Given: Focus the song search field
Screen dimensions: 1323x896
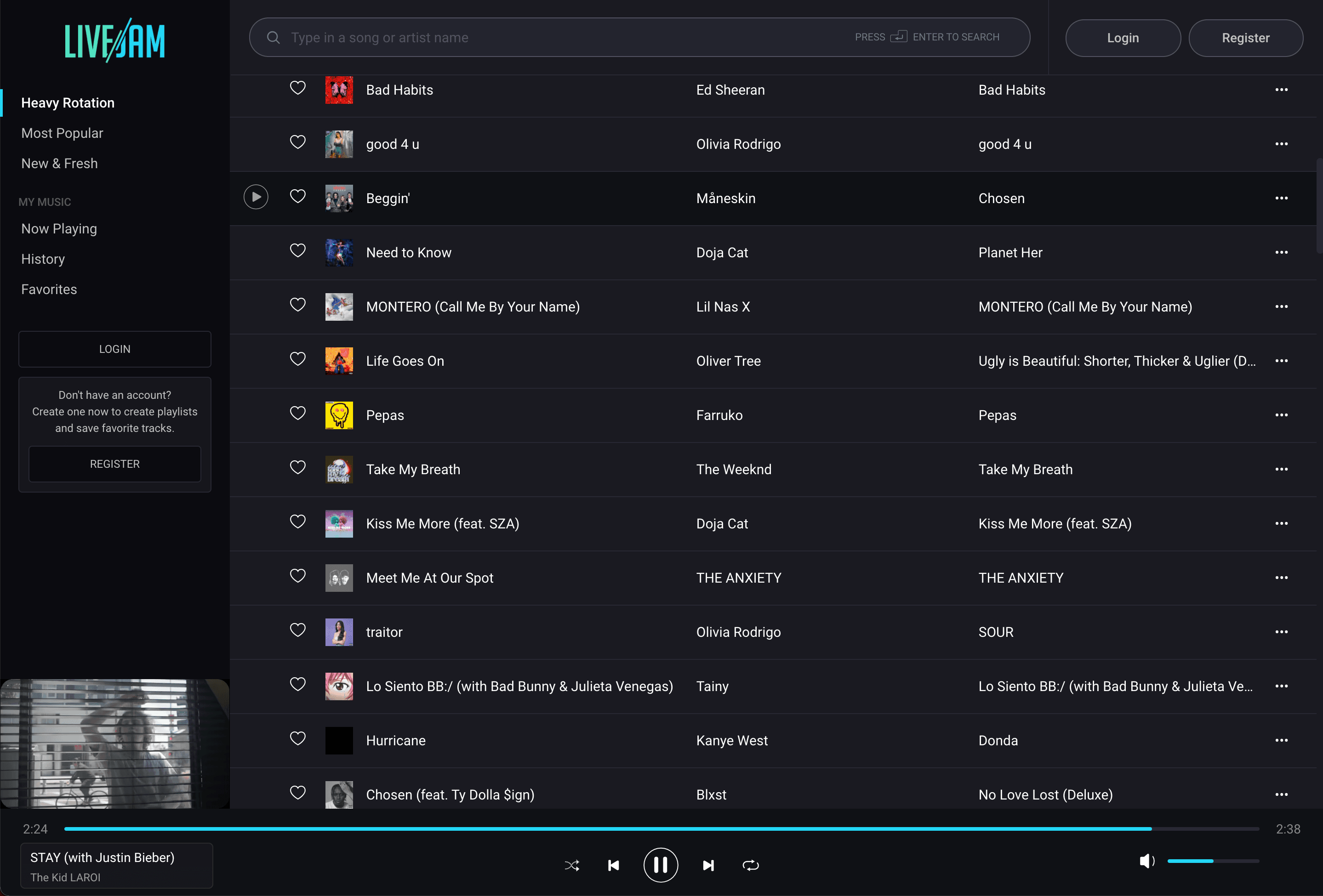Looking at the screenshot, I should (639, 38).
